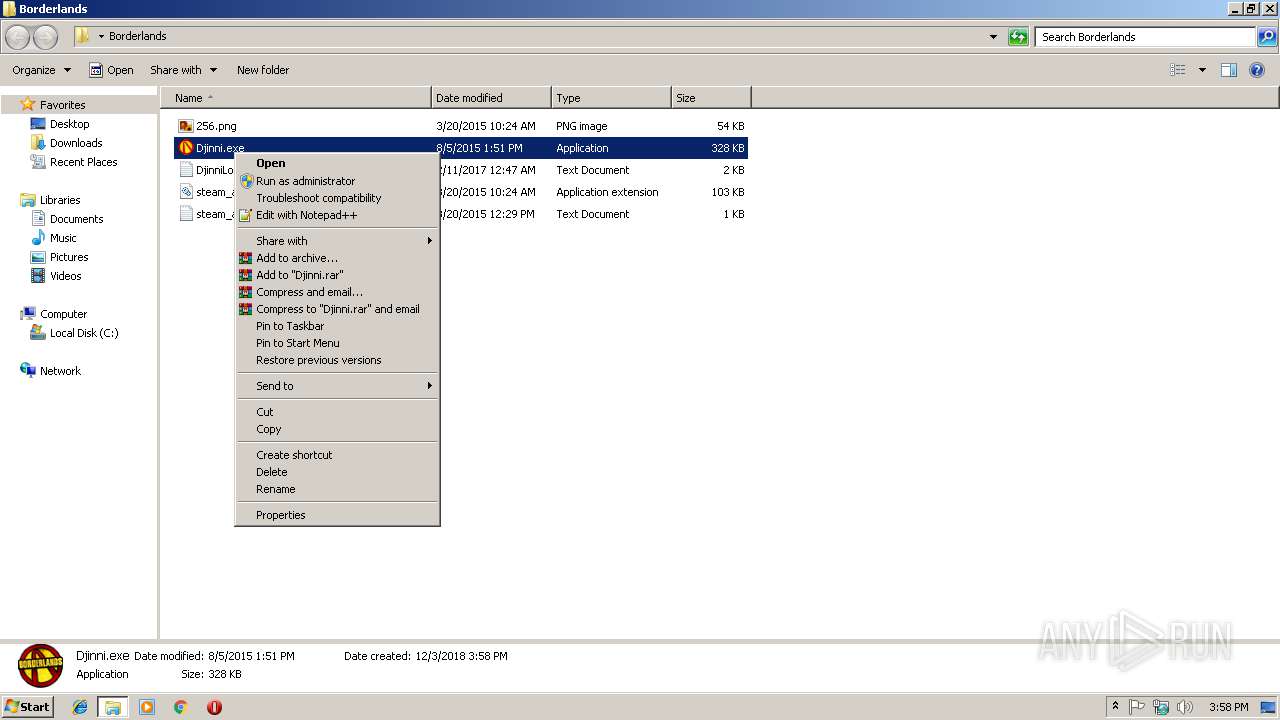1280x720 pixels.
Task: Expand Send to submenu in context menu
Action: point(337,386)
